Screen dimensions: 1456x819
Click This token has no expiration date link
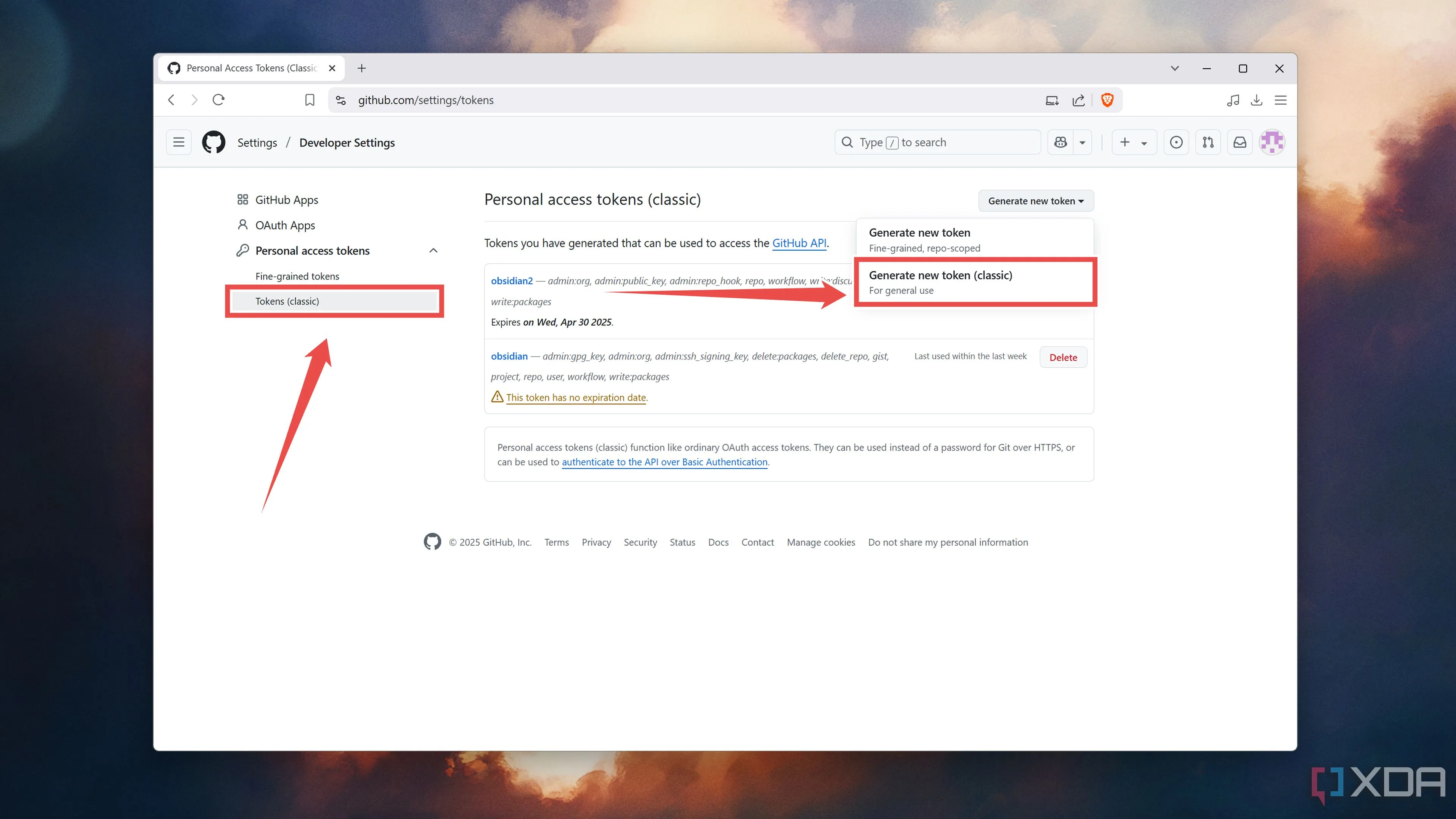point(576,397)
